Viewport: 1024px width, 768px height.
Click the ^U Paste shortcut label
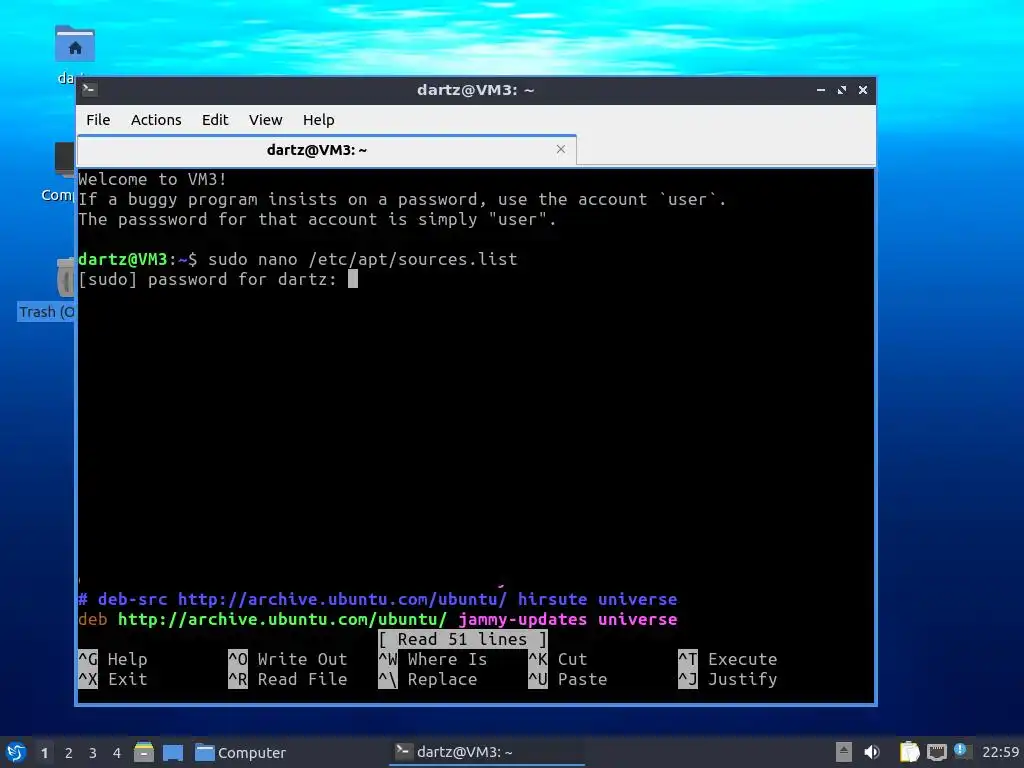click(x=568, y=679)
